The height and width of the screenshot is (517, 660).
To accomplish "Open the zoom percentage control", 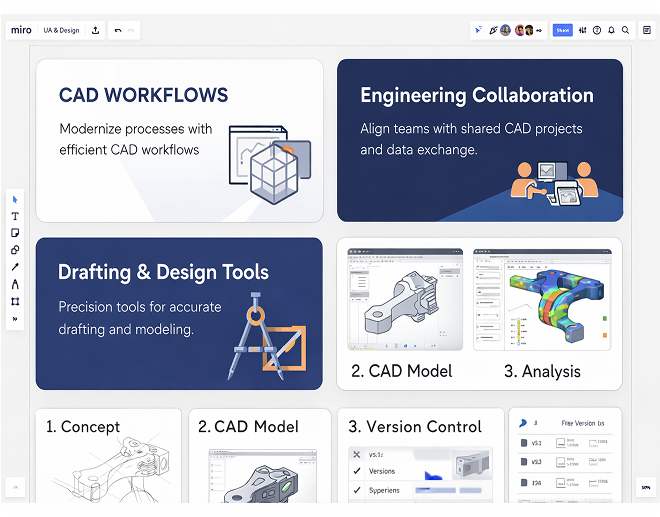I will [x=645, y=487].
